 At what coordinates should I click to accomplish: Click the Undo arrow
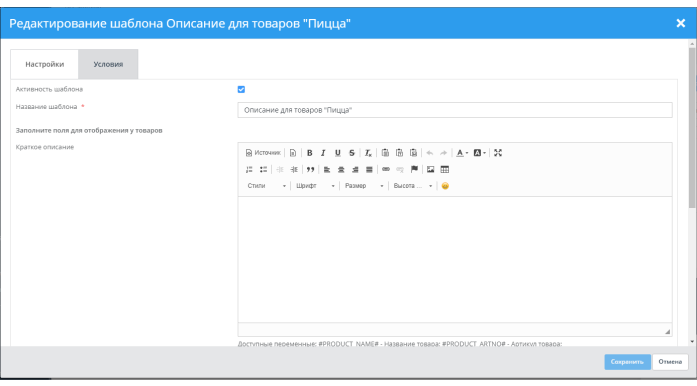429,153
